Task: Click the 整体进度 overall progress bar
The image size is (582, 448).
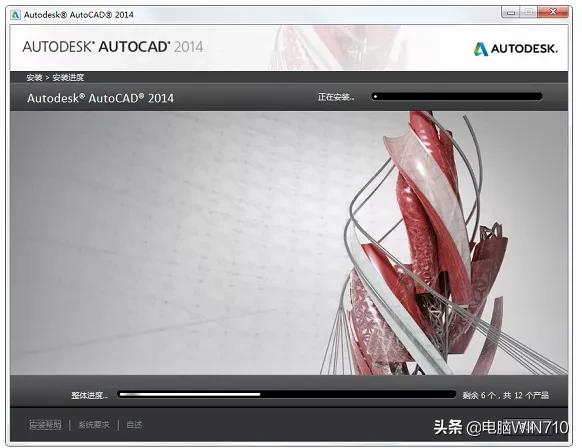Action: 287,395
